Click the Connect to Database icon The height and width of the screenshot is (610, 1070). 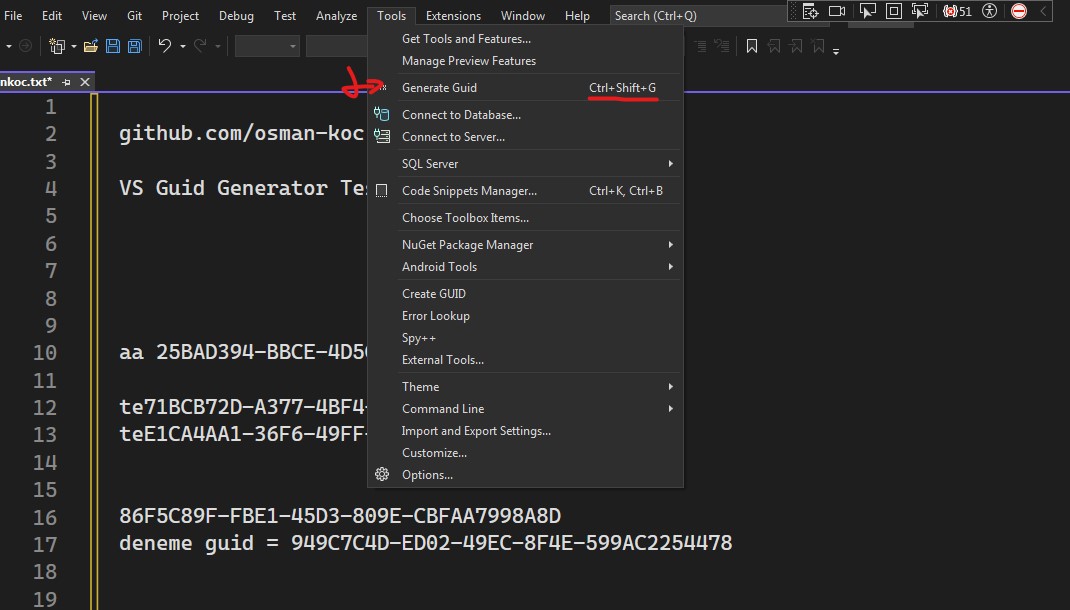pyautogui.click(x=381, y=115)
